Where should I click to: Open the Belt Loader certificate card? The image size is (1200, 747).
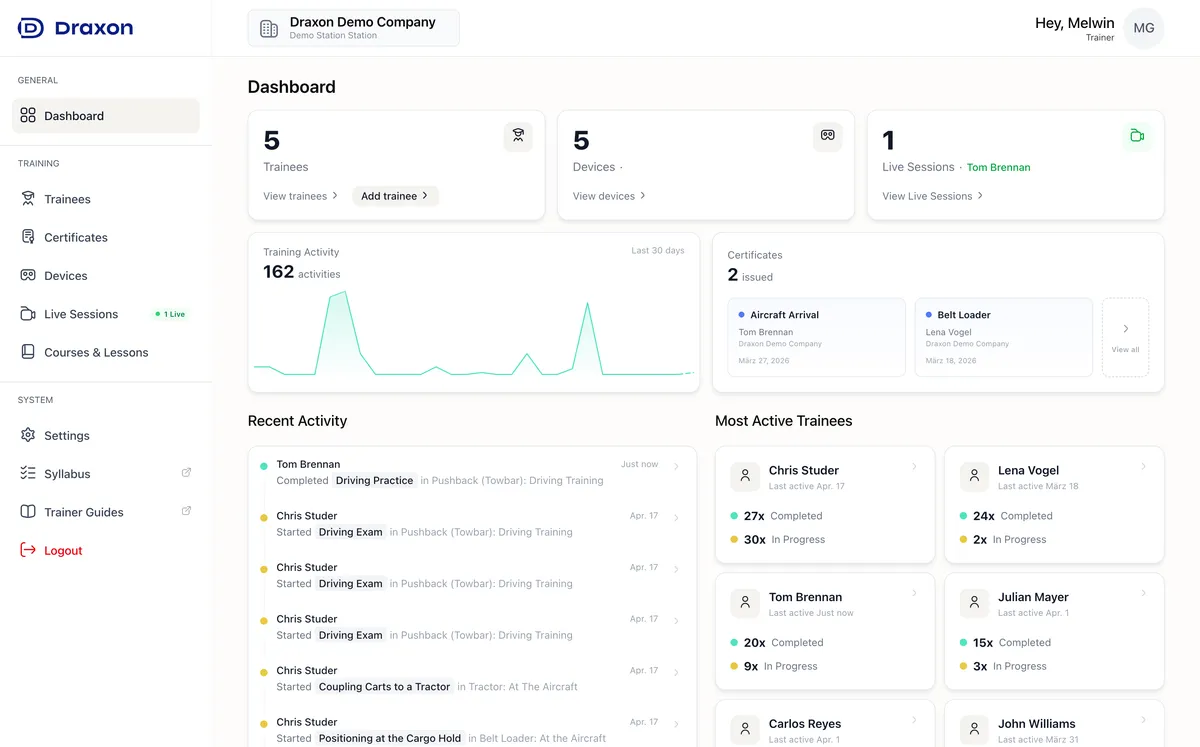tap(1003, 337)
